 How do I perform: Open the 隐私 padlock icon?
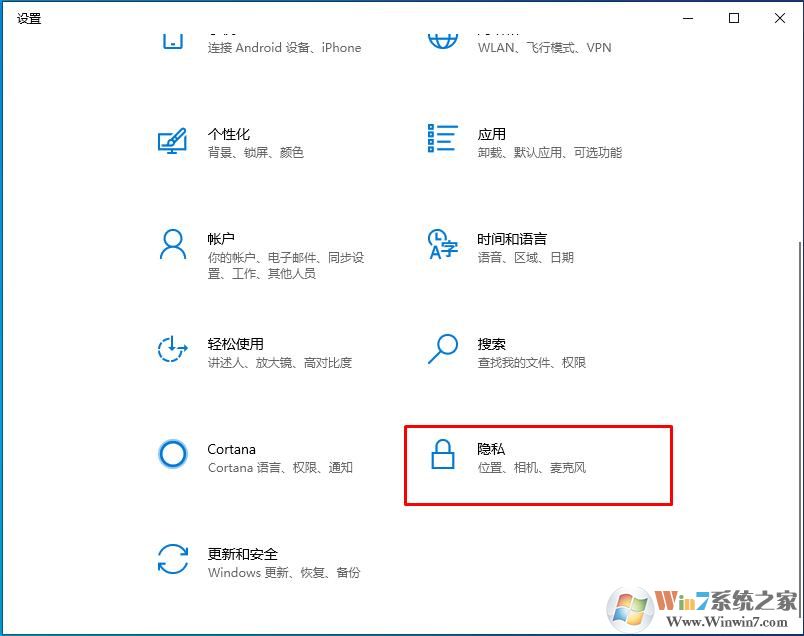point(443,454)
